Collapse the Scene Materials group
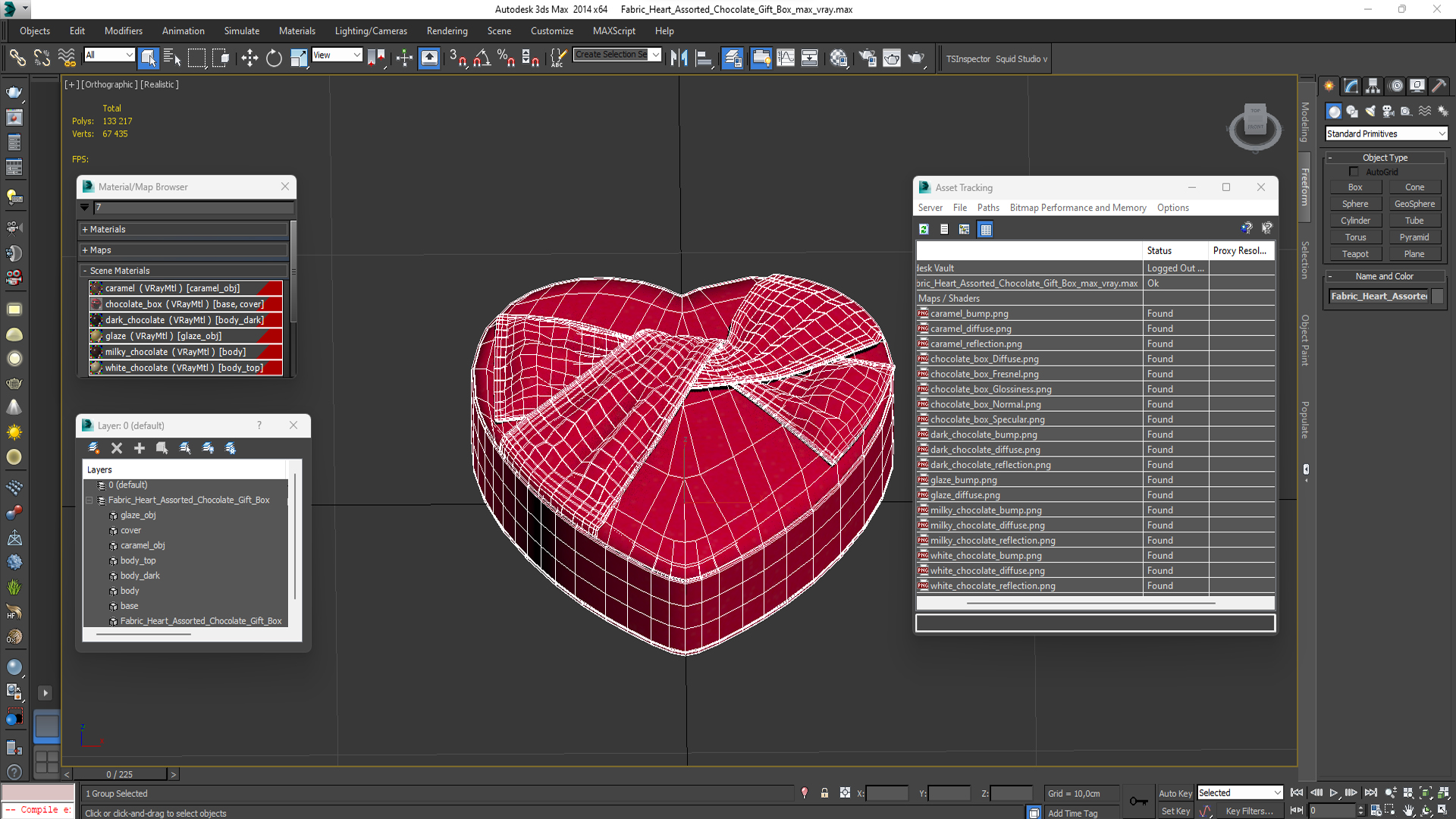Viewport: 1456px width, 819px height. (184, 271)
